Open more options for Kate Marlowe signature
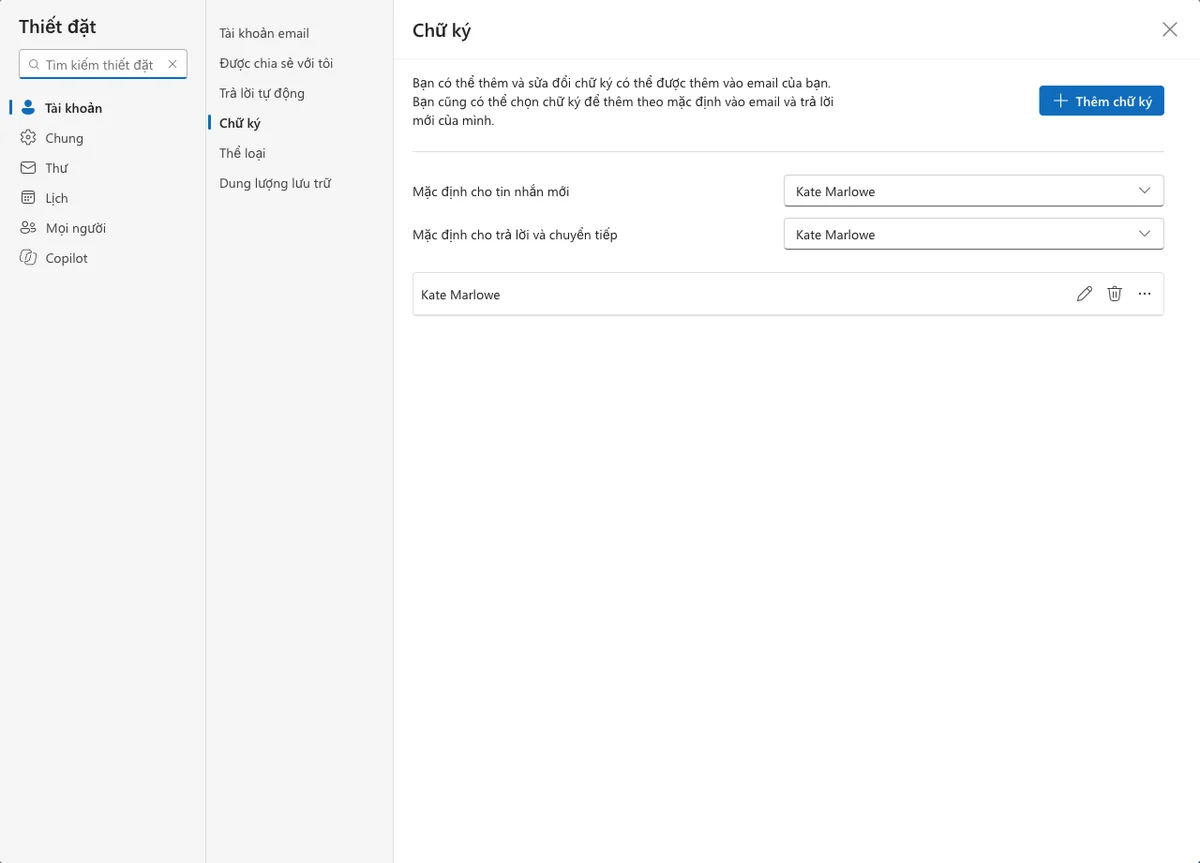The width and height of the screenshot is (1200, 863). click(1145, 294)
